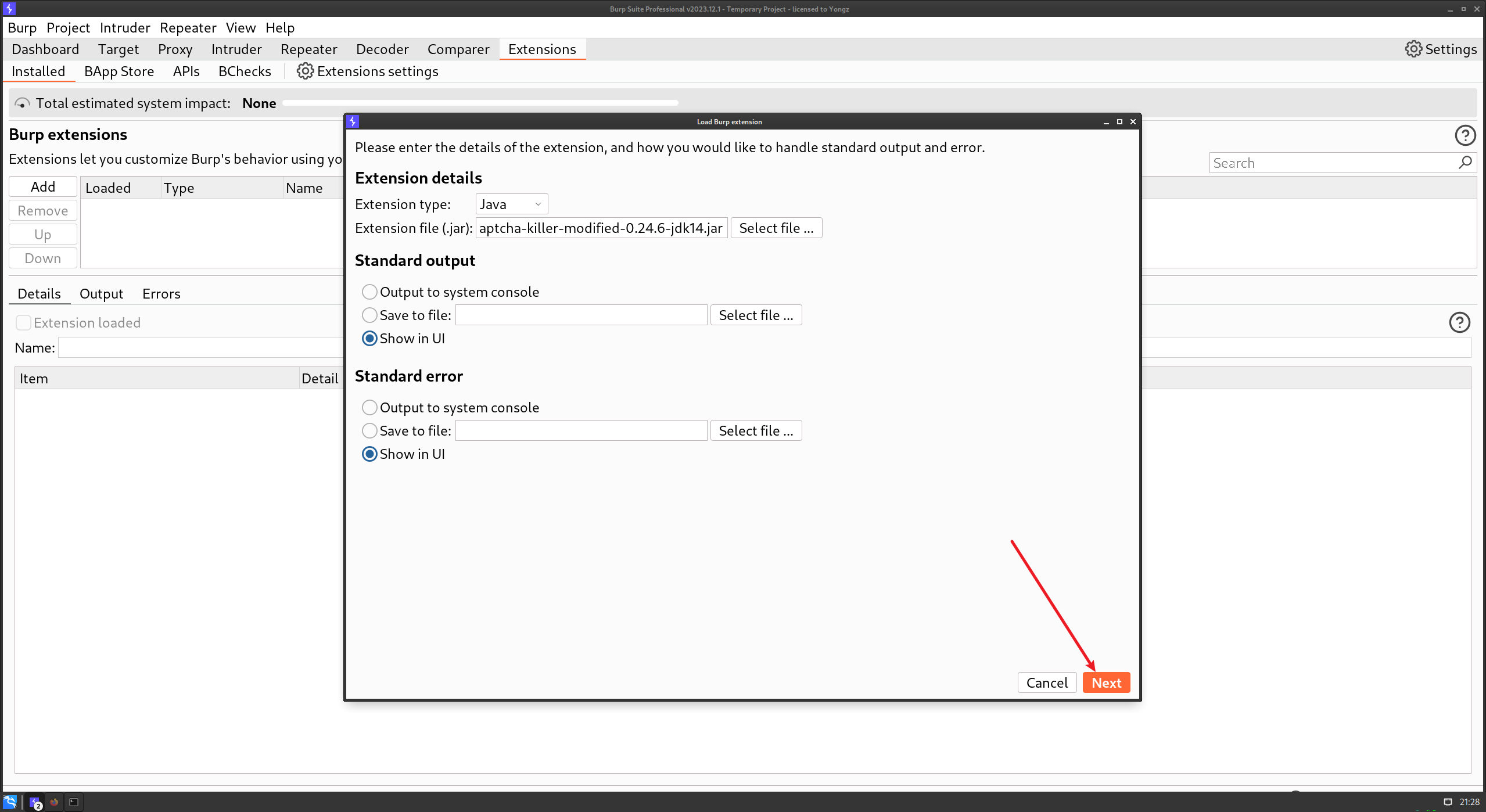This screenshot has height=812, width=1486.
Task: Switch to Burp Suite windows in the taskbar
Action: click(35, 803)
